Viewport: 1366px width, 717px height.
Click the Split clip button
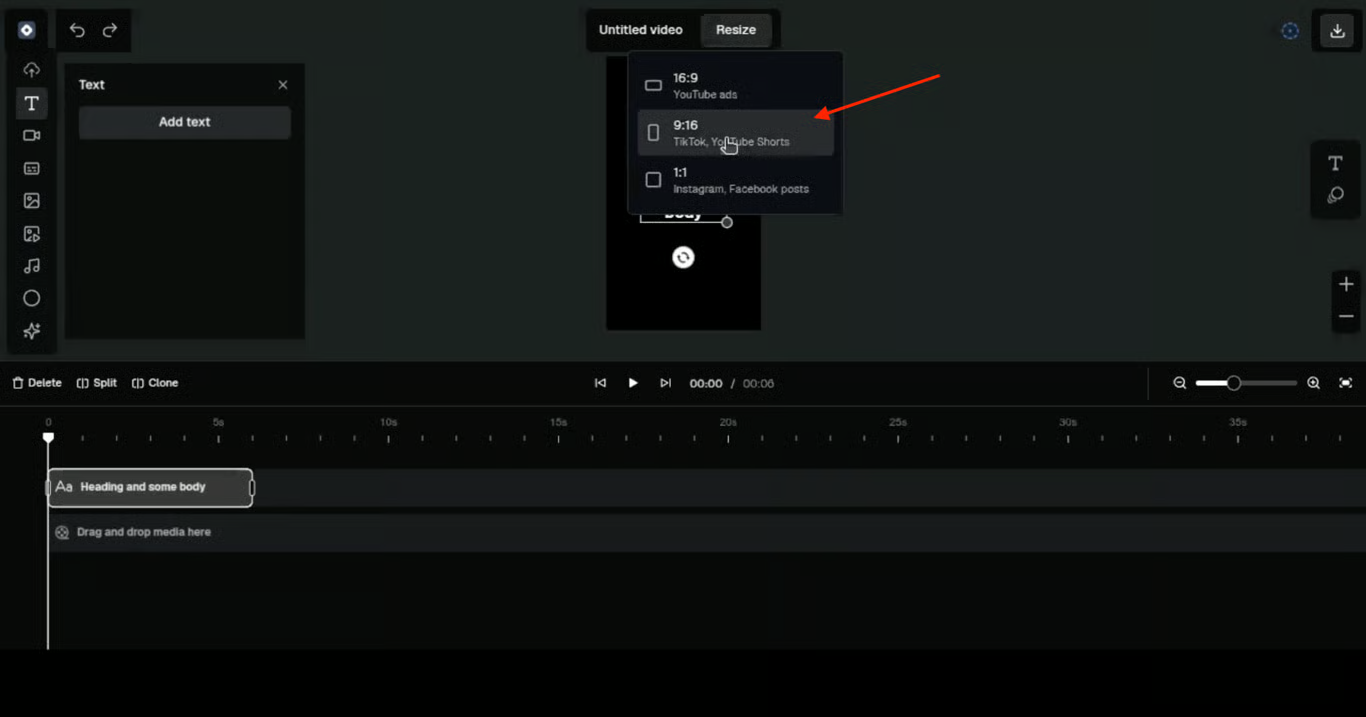click(x=97, y=383)
